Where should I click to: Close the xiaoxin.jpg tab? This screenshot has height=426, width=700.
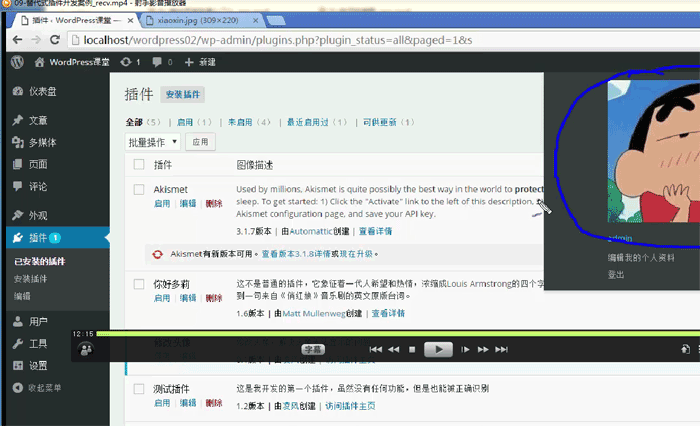point(255,21)
